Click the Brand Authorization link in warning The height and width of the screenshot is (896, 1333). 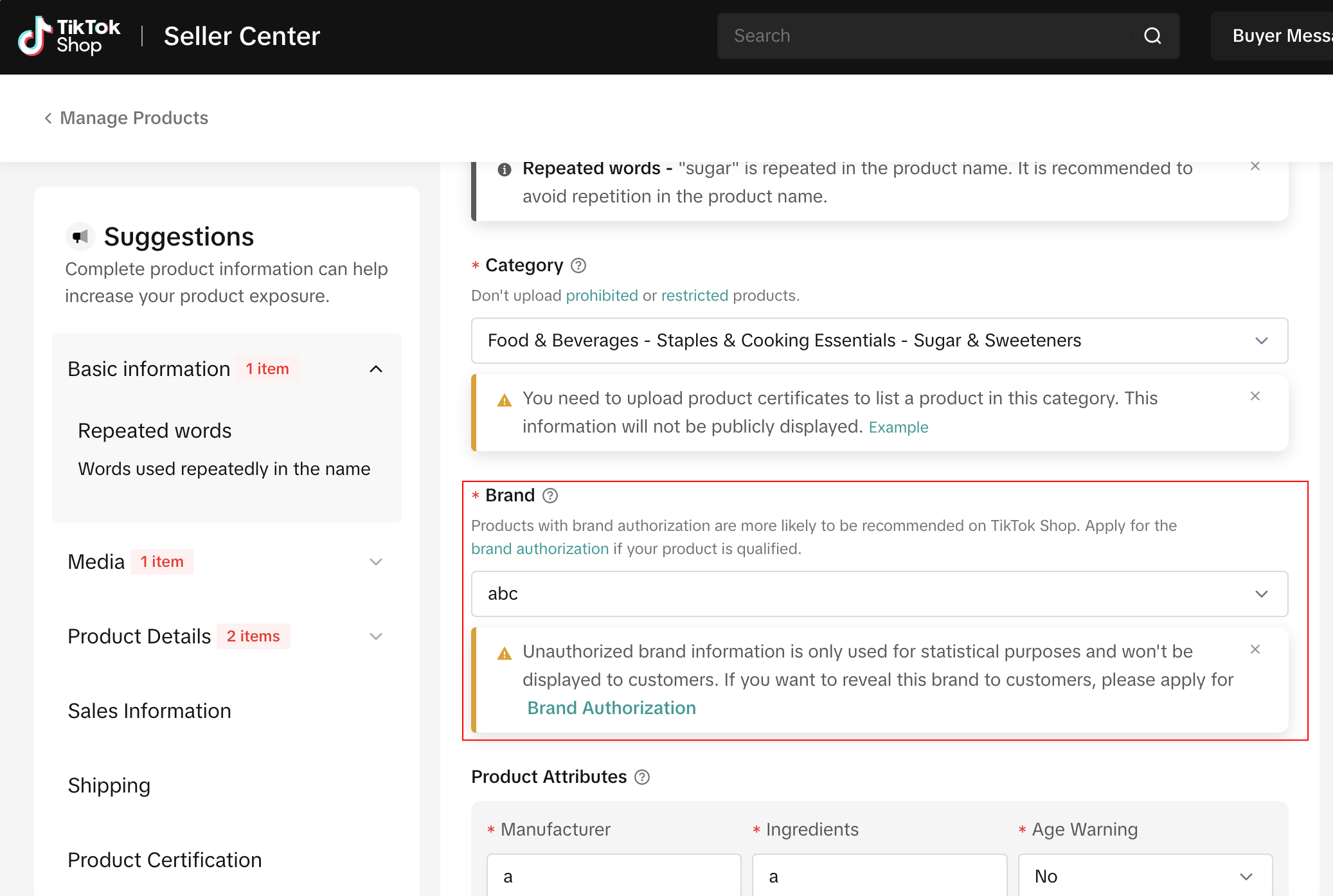[x=611, y=708]
